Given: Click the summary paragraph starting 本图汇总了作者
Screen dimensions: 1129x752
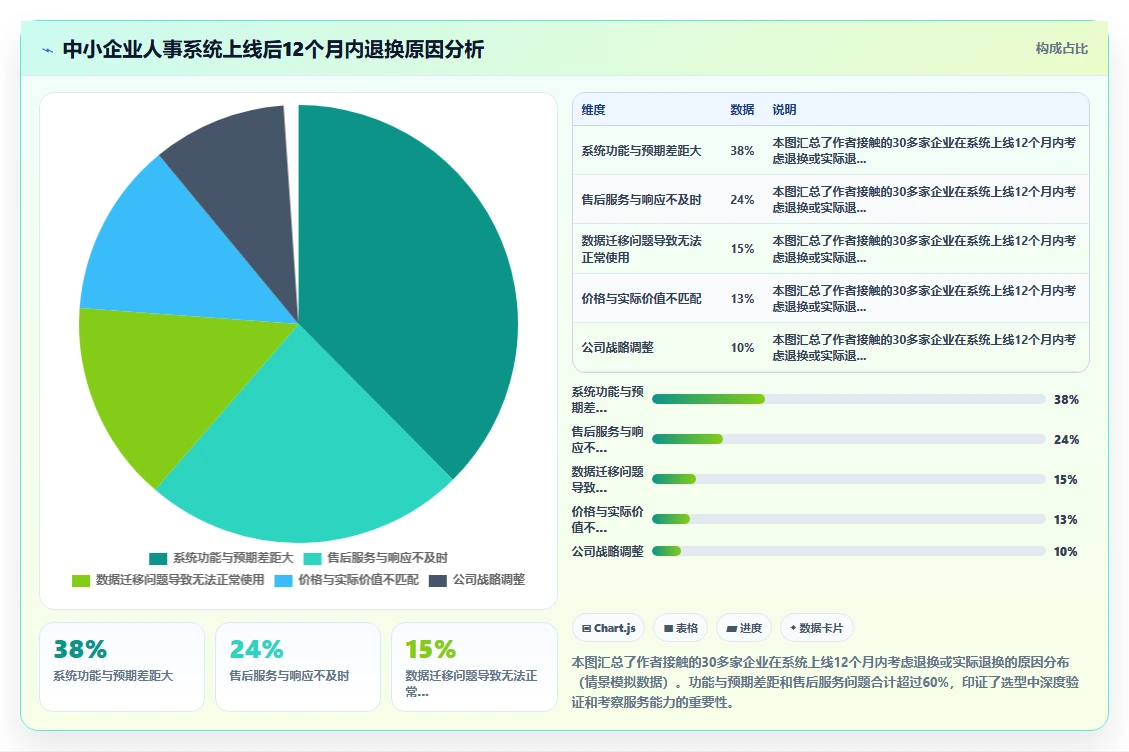Looking at the screenshot, I should point(825,682).
